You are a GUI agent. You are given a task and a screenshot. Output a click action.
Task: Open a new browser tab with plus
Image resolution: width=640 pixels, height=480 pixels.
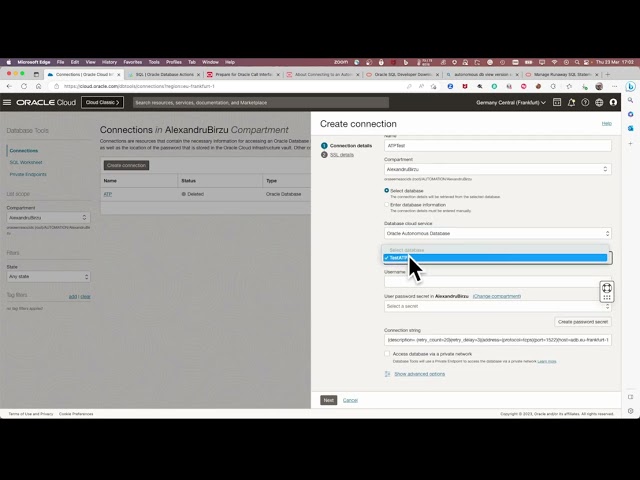[x=607, y=74]
